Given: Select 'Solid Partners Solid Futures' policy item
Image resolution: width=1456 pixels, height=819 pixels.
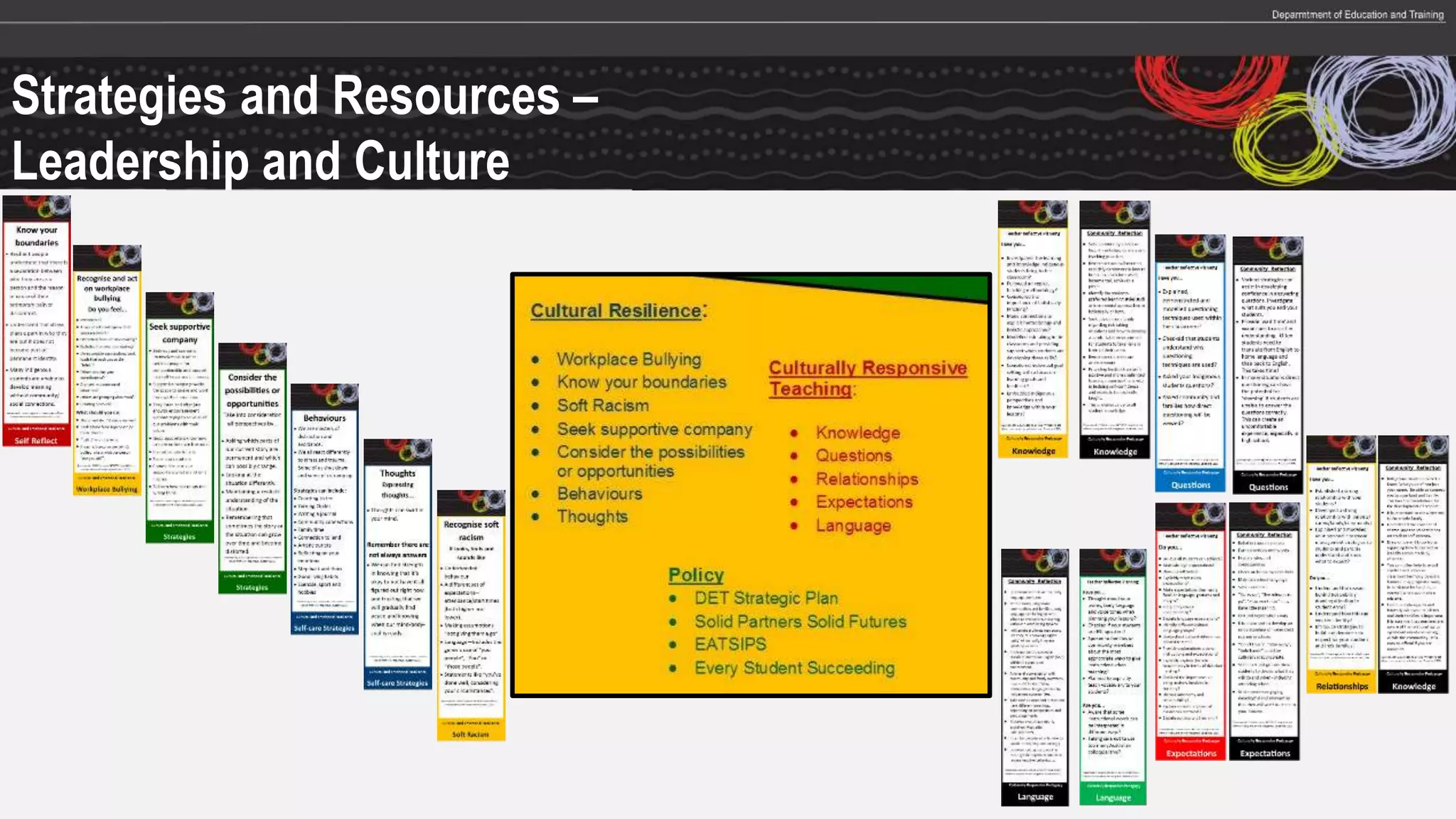Looking at the screenshot, I should coord(801,621).
